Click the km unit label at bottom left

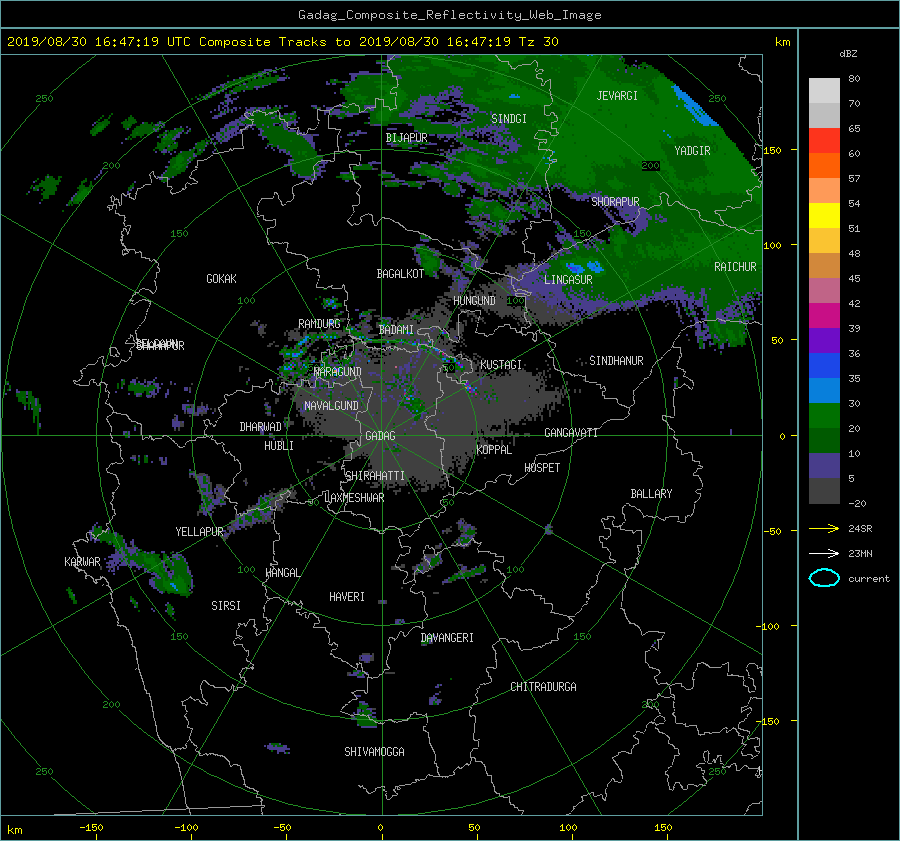[x=15, y=831]
